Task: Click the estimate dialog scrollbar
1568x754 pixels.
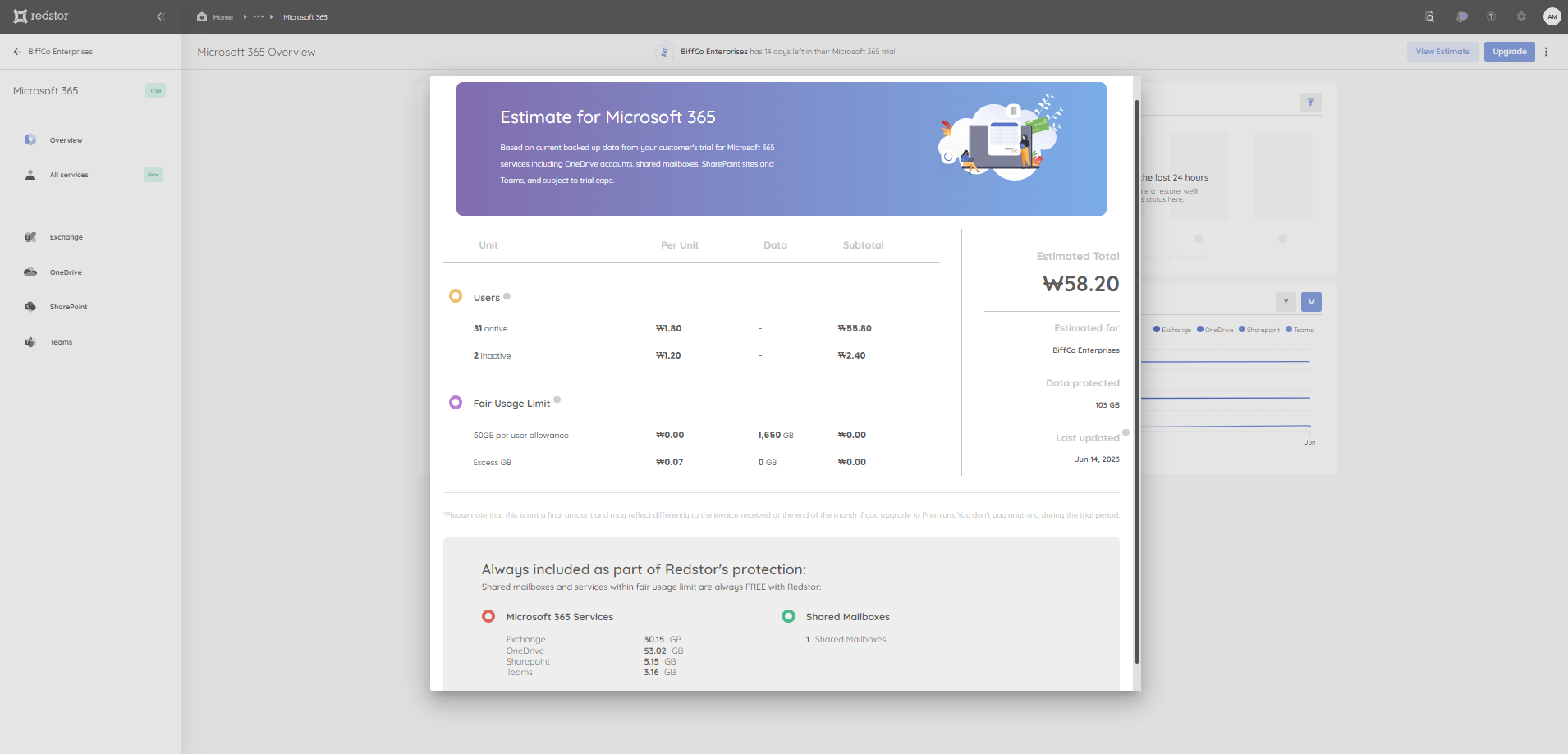Action: pyautogui.click(x=1137, y=382)
